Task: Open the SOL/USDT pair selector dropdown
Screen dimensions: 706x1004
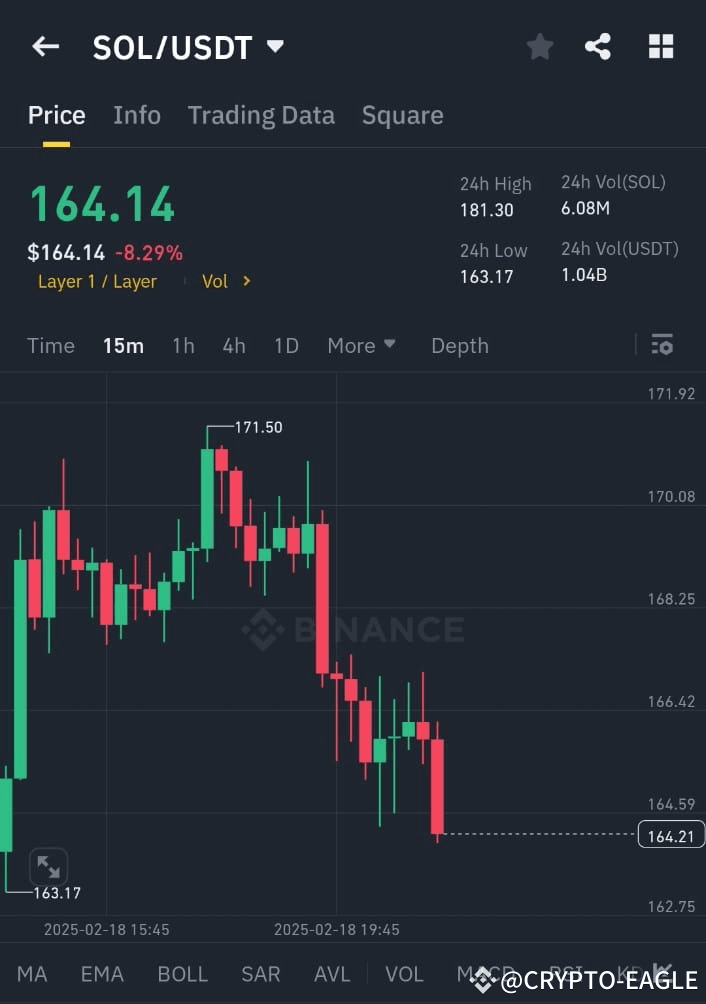Action: (190, 46)
